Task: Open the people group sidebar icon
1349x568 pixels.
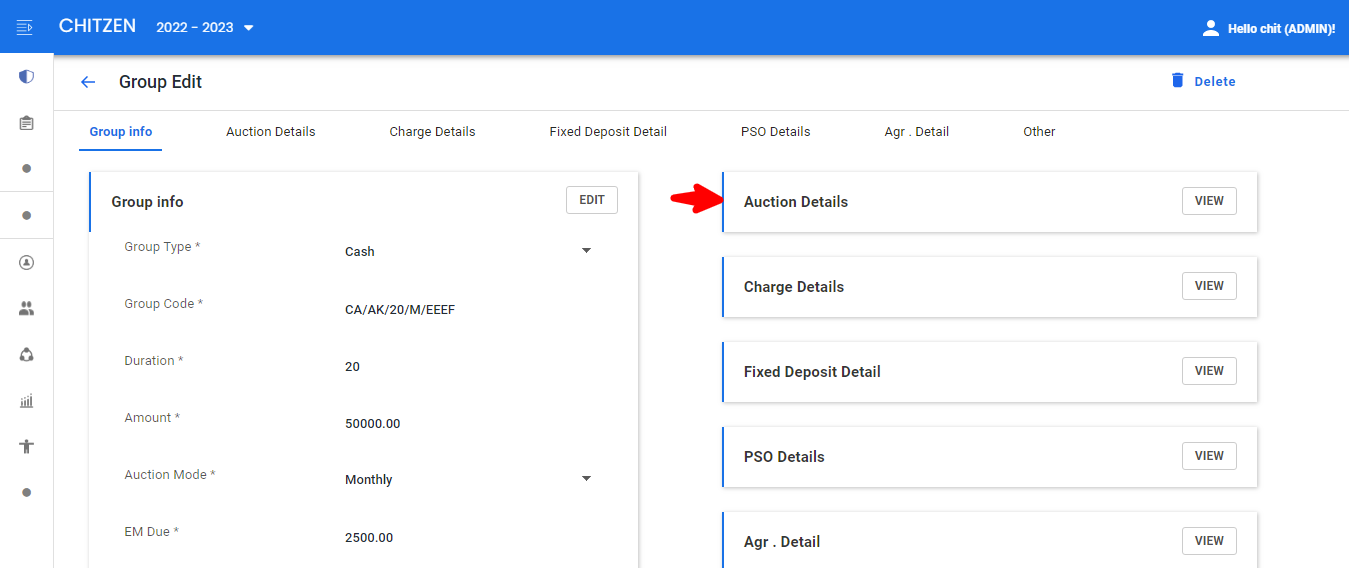Action: tap(27, 309)
